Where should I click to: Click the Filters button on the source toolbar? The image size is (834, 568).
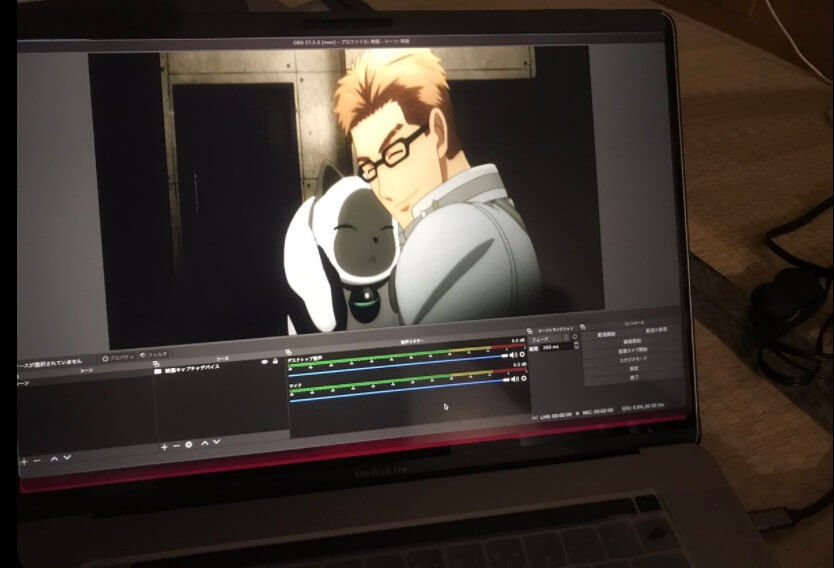(154, 355)
